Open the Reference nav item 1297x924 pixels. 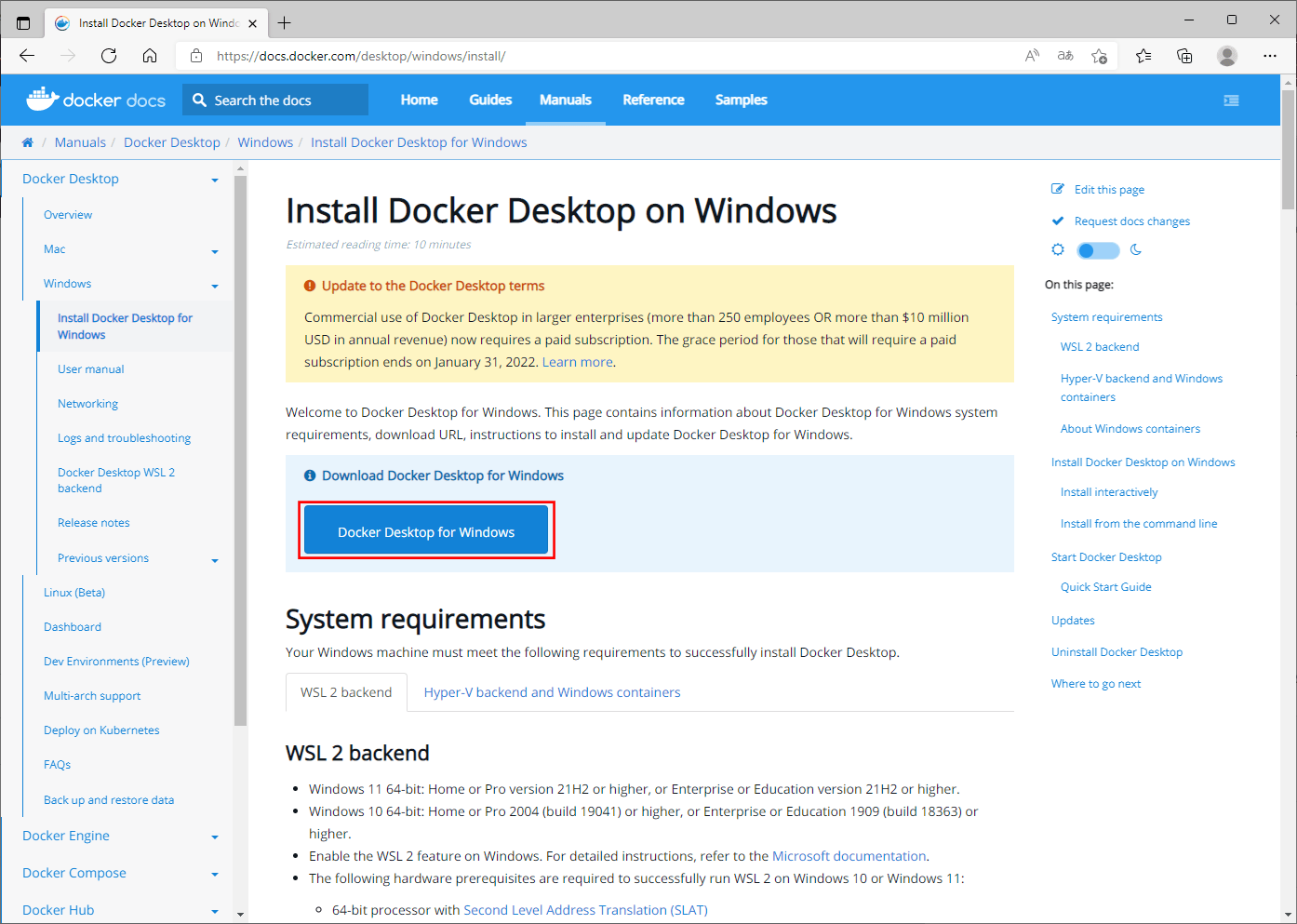(653, 100)
